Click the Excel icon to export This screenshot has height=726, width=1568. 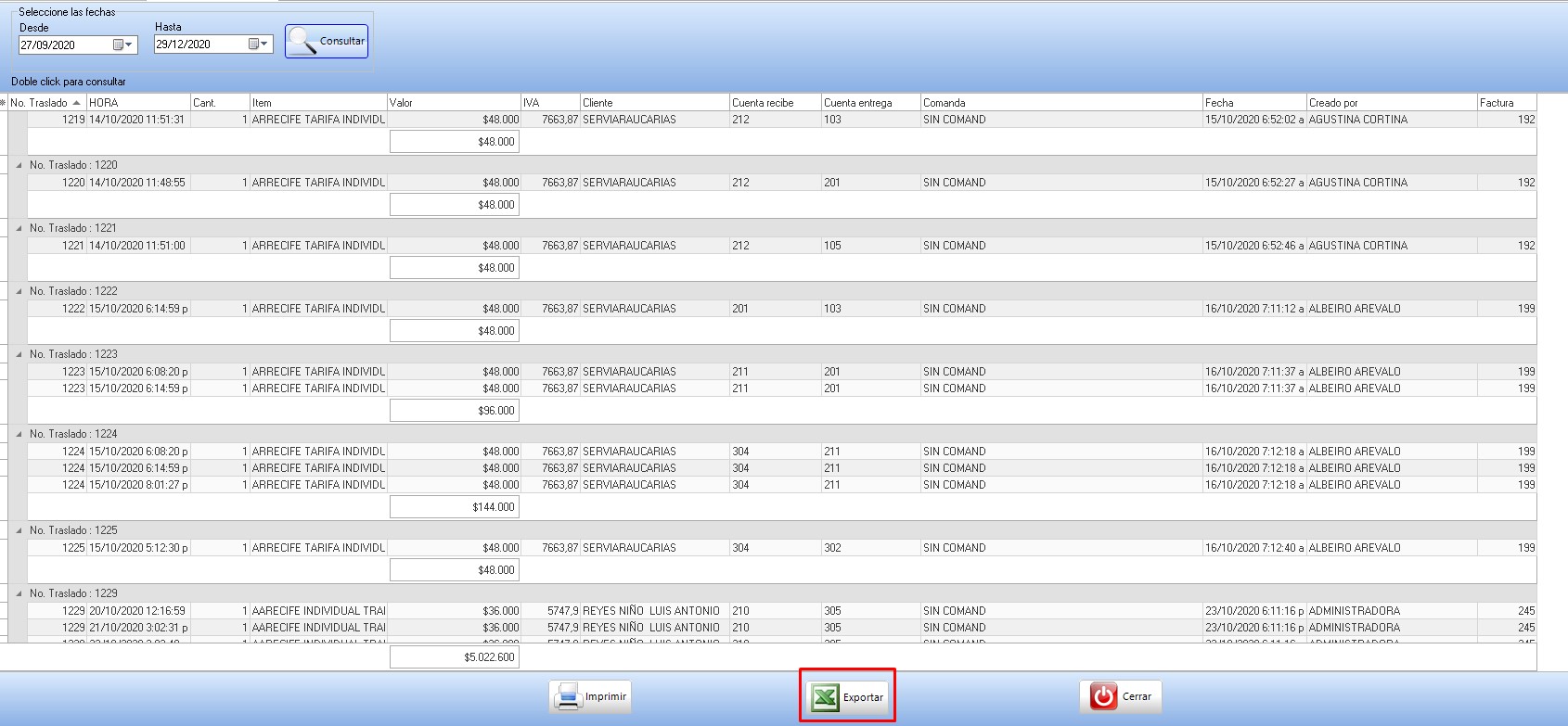coord(825,696)
